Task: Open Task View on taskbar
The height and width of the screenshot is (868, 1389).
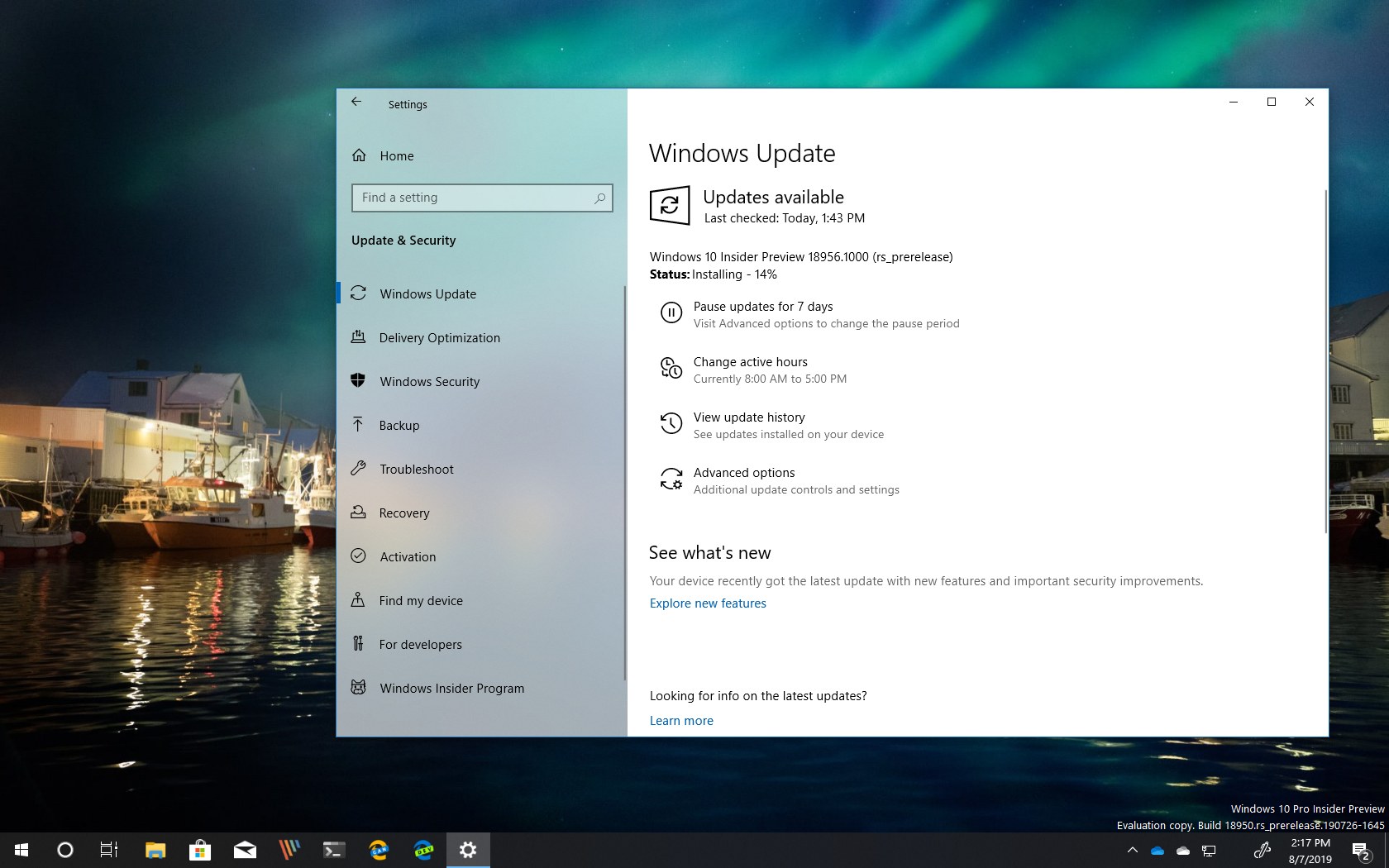Action: (x=108, y=850)
